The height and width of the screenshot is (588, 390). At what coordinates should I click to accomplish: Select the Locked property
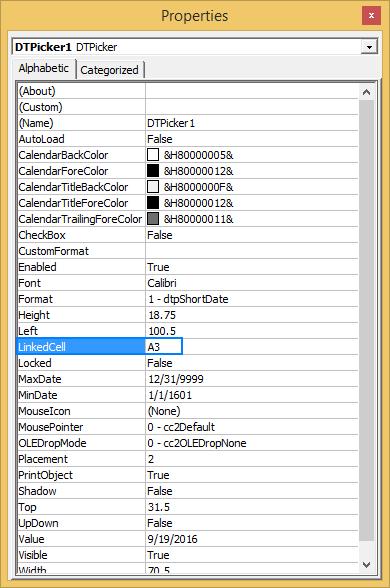click(35, 363)
